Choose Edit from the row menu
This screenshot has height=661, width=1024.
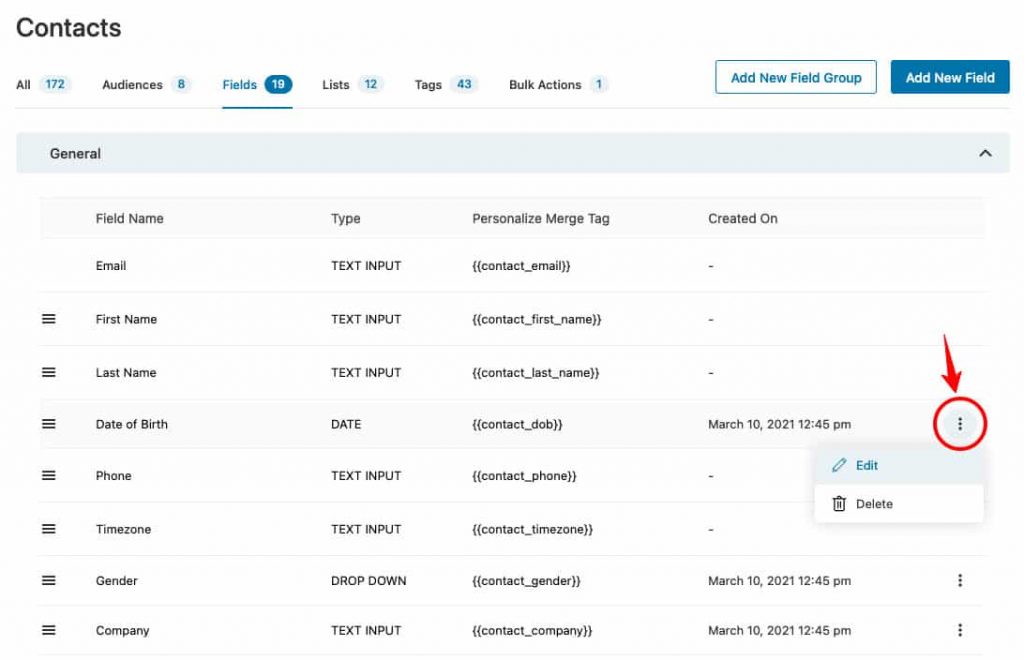899,465
